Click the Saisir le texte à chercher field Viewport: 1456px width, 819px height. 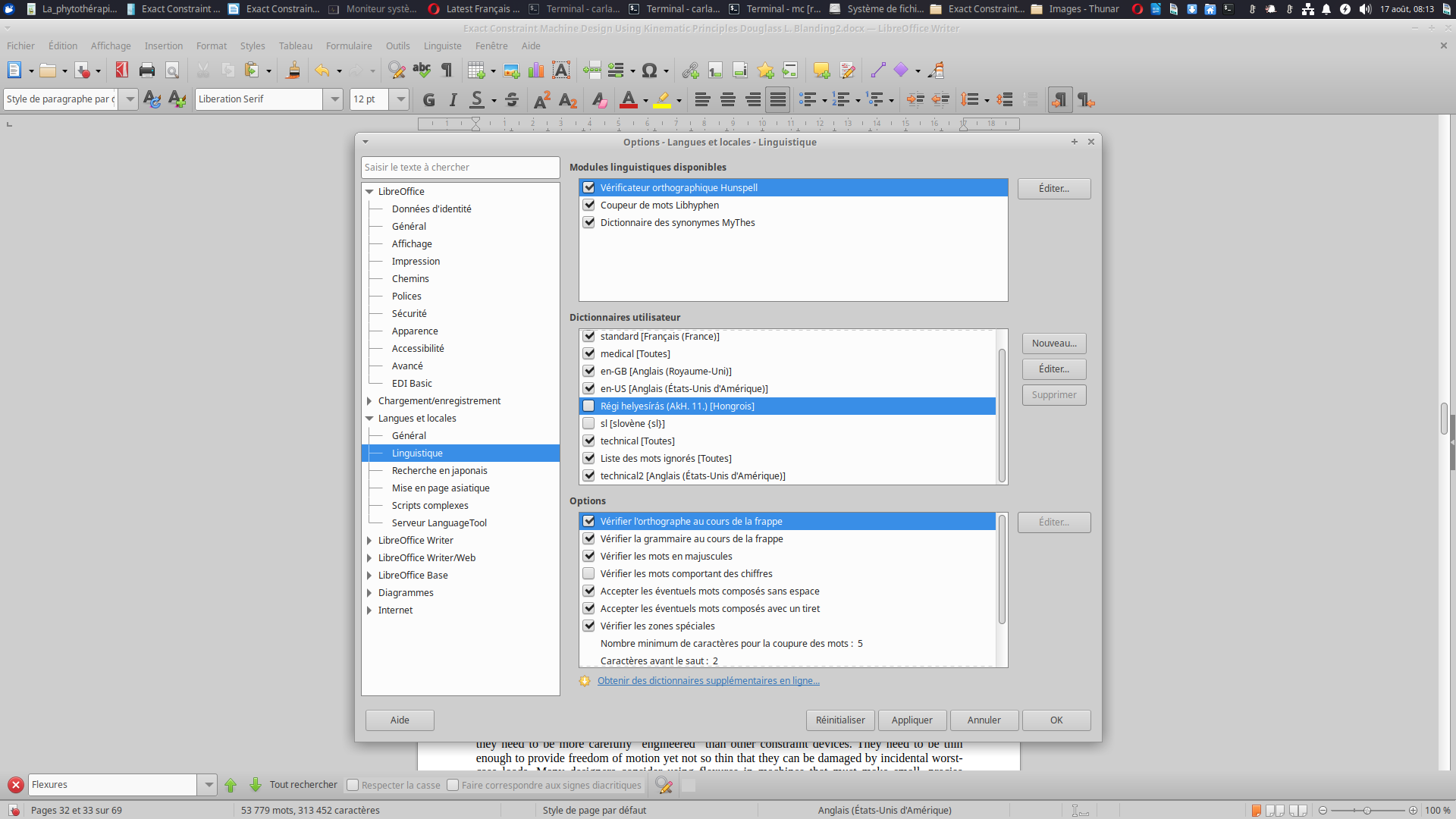point(460,167)
